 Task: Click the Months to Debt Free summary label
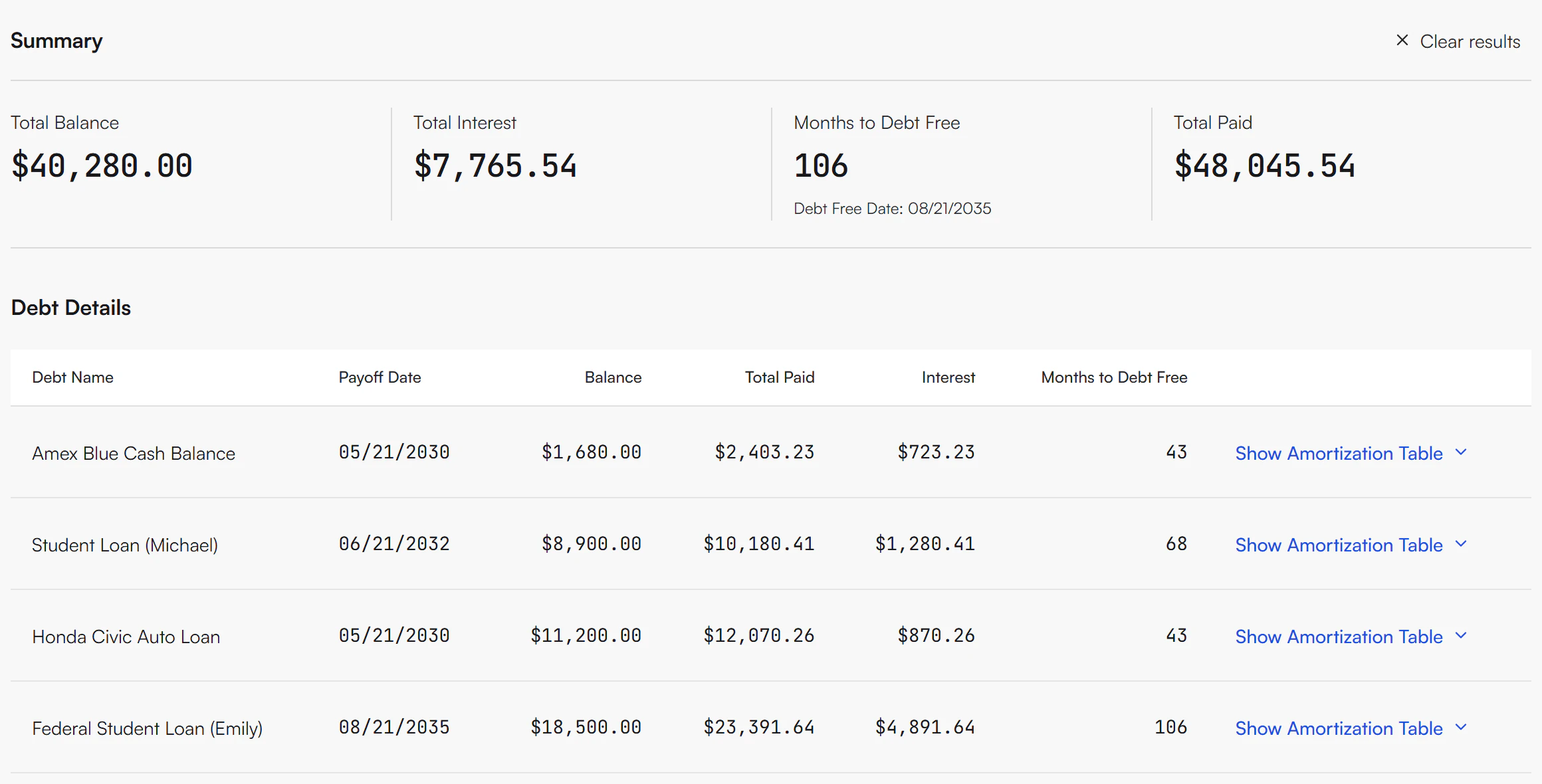pyautogui.click(x=877, y=123)
